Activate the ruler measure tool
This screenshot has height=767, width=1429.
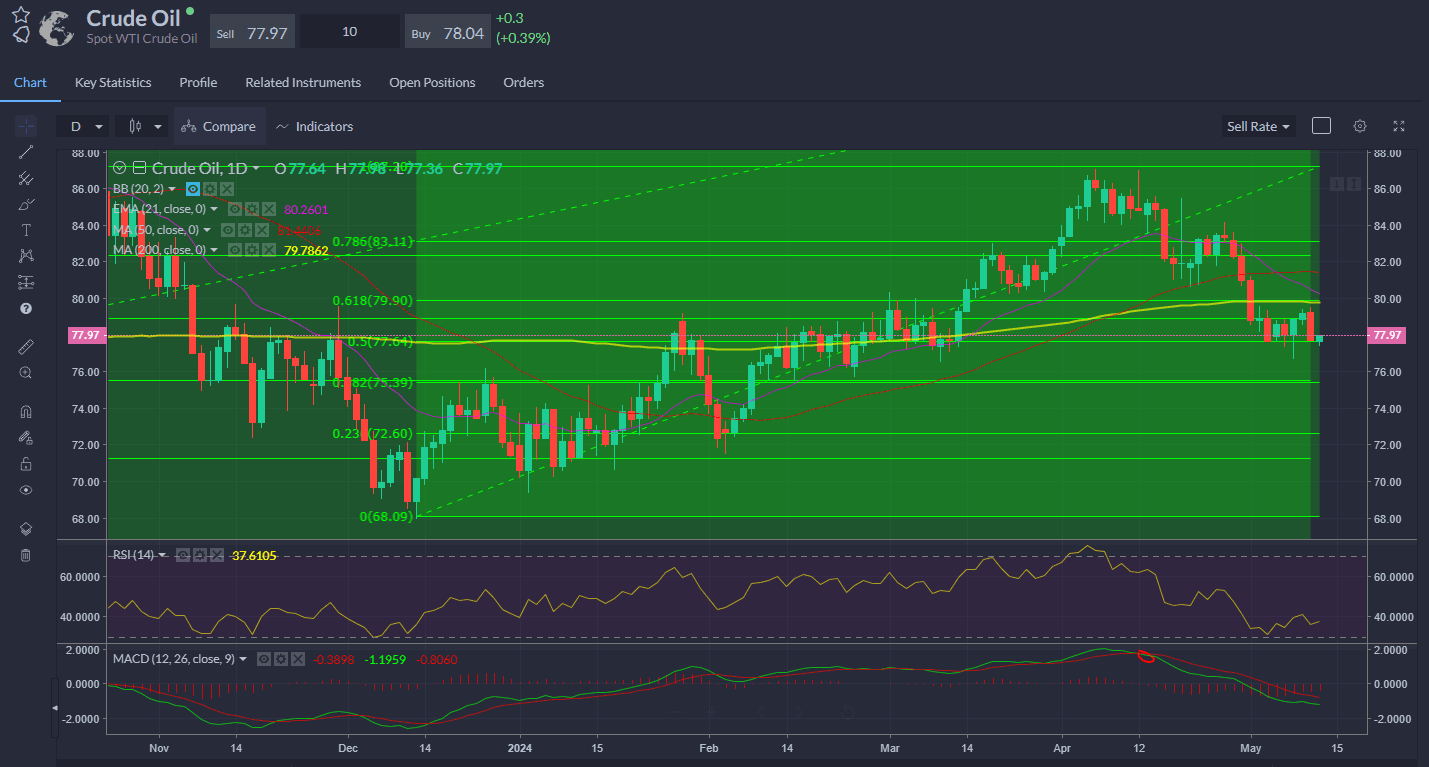click(x=26, y=346)
